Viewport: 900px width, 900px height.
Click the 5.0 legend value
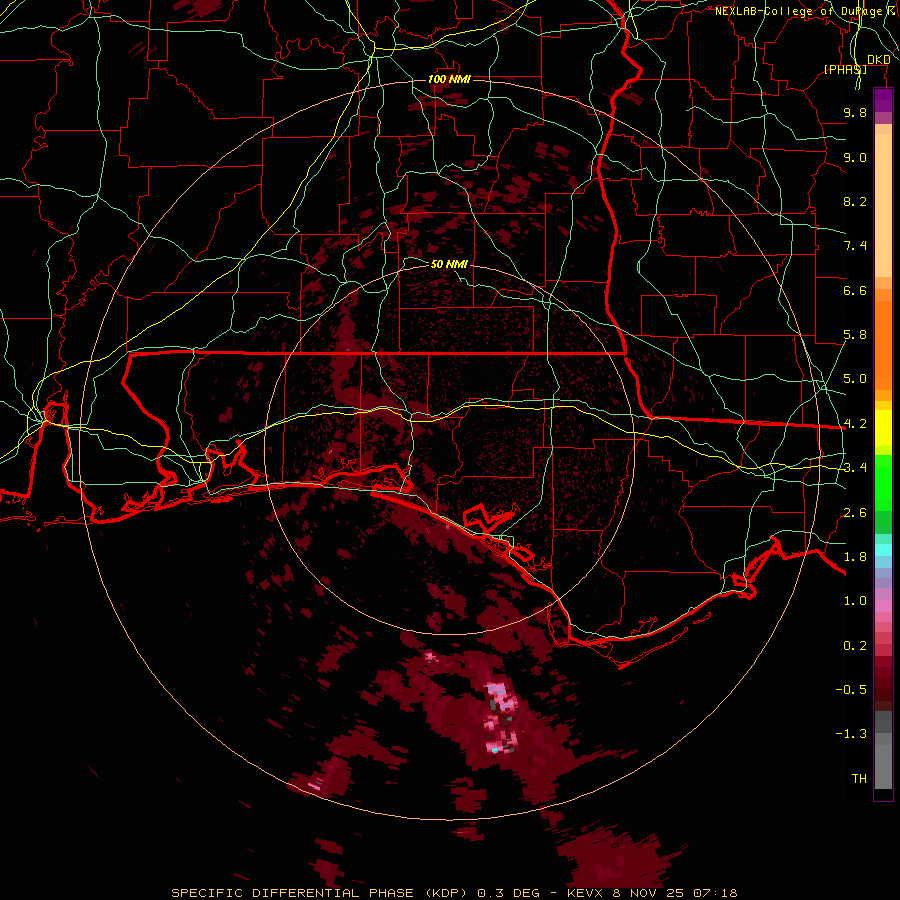coord(855,379)
